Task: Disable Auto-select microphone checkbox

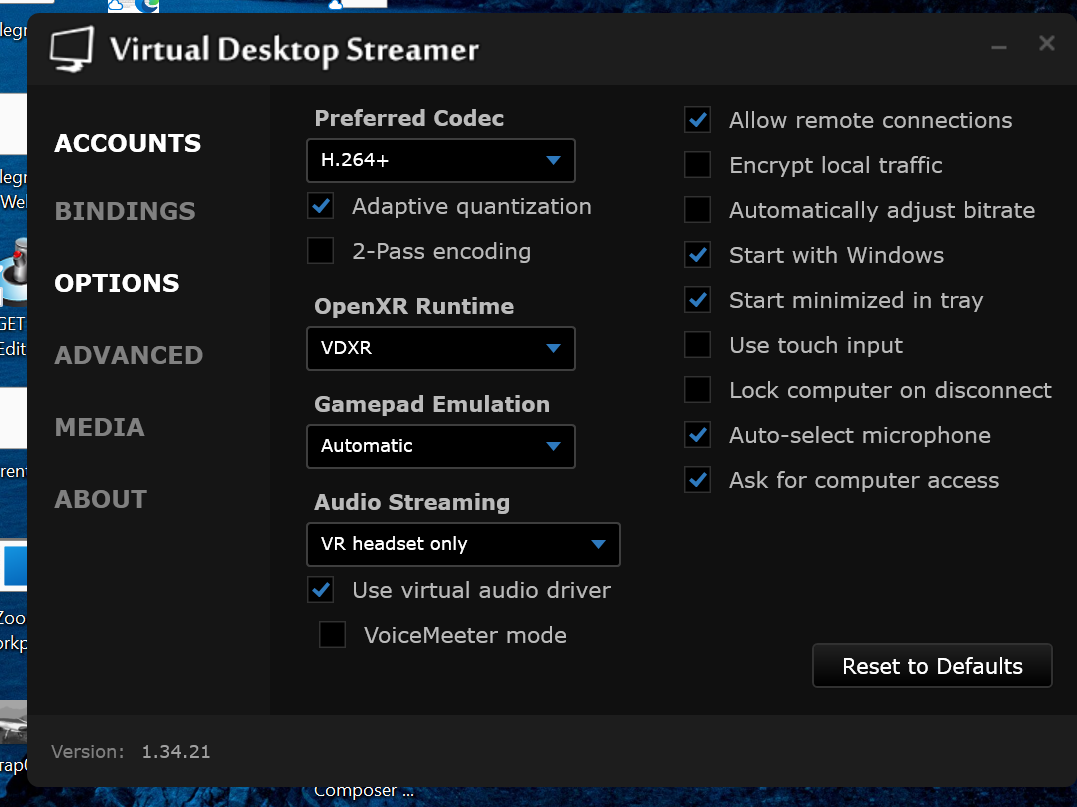Action: (698, 435)
